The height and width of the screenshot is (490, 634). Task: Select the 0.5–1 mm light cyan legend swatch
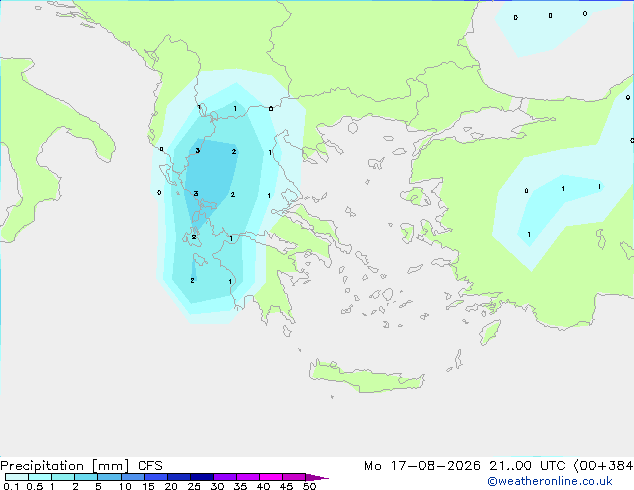point(40,477)
